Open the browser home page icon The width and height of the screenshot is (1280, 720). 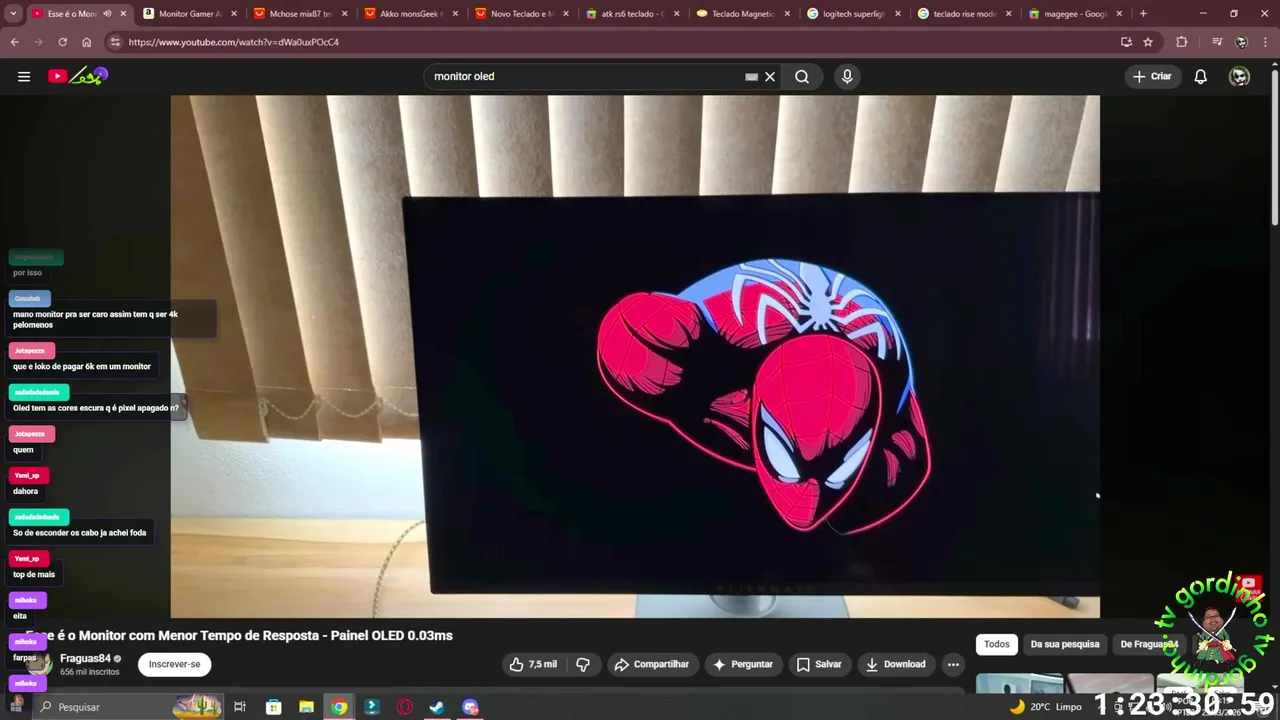[x=87, y=42]
